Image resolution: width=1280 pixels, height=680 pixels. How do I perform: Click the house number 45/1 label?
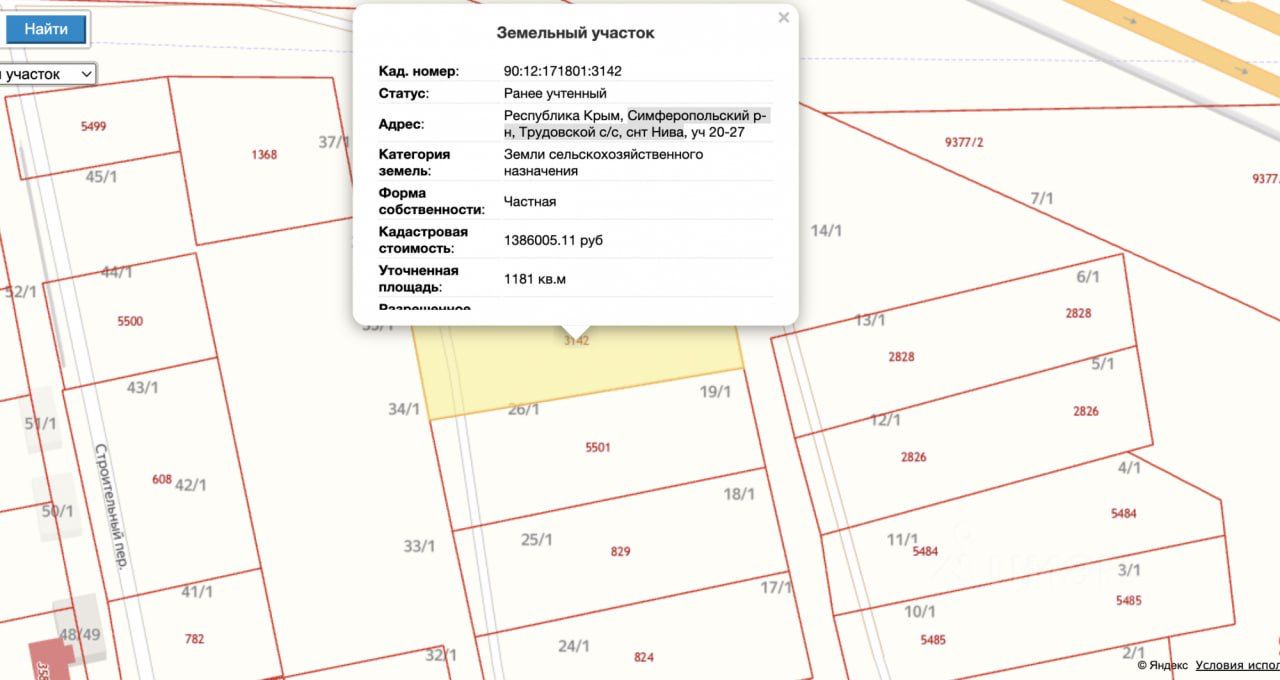[x=101, y=177]
